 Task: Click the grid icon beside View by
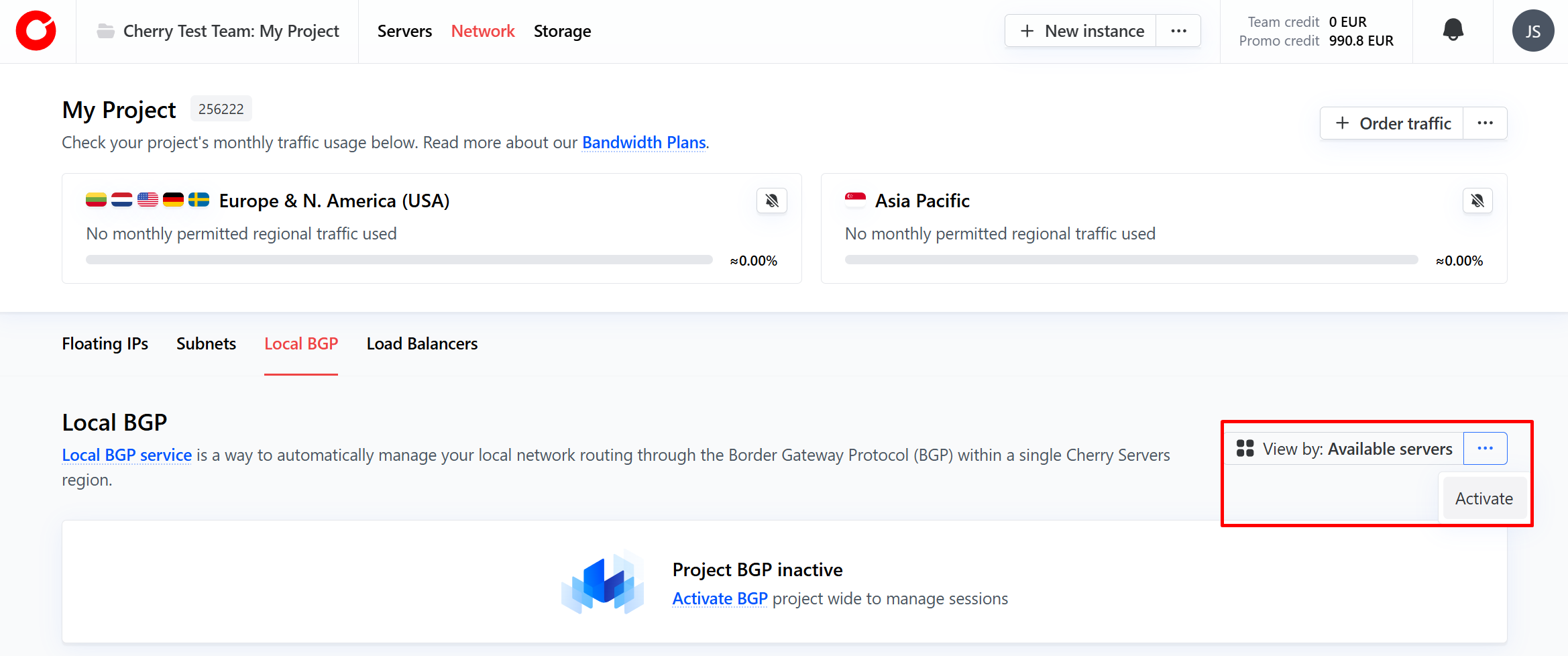point(1245,449)
